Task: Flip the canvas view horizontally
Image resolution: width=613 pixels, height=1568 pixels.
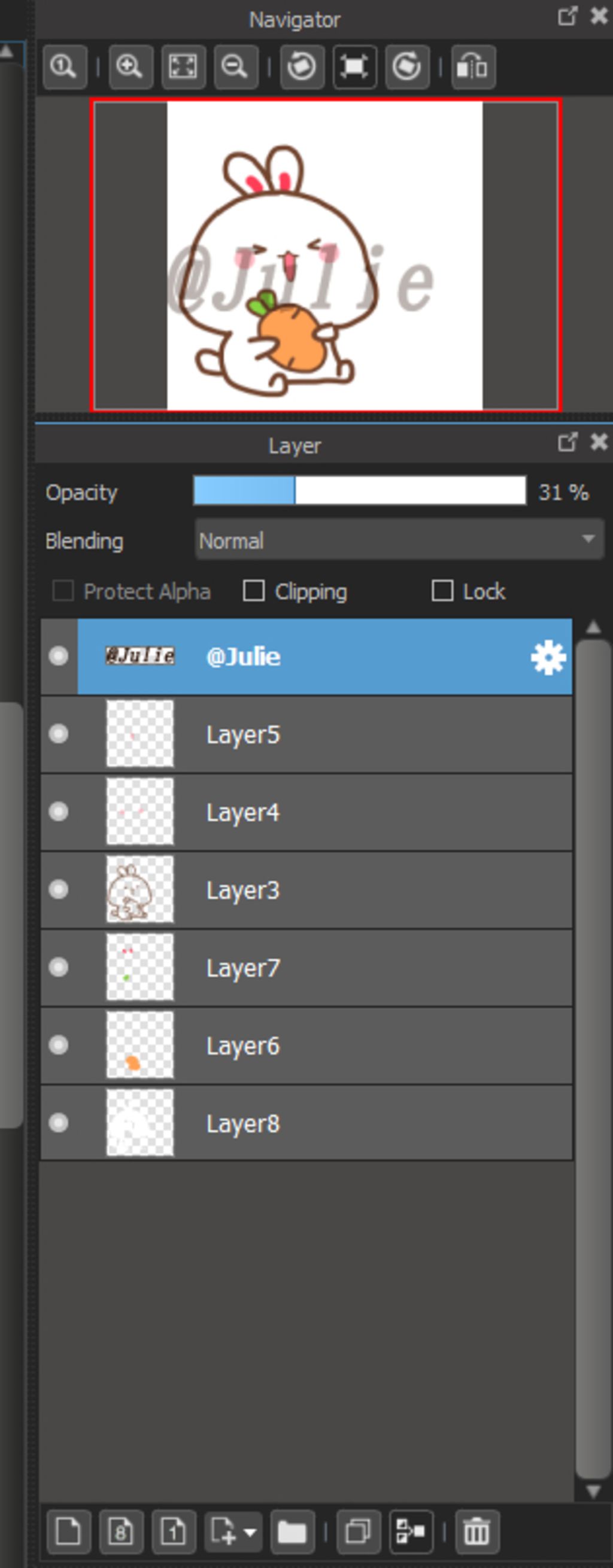Action: (472, 66)
